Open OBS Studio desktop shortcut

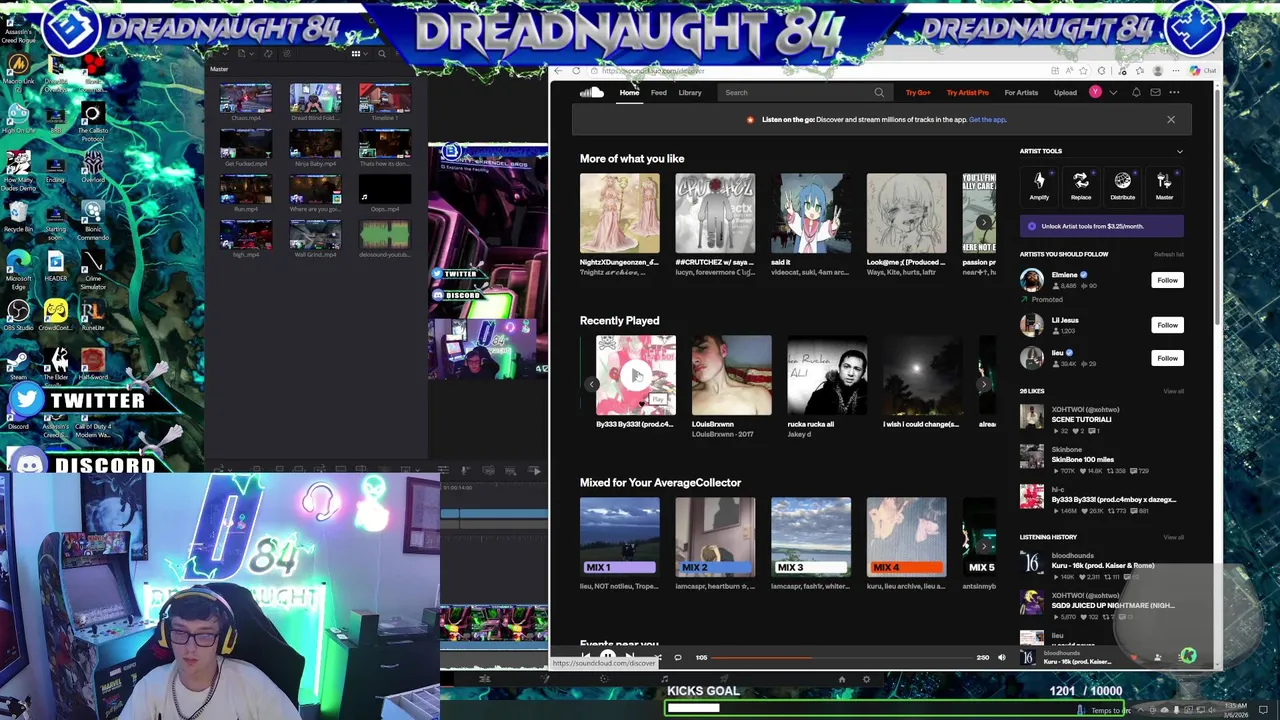tap(18, 317)
